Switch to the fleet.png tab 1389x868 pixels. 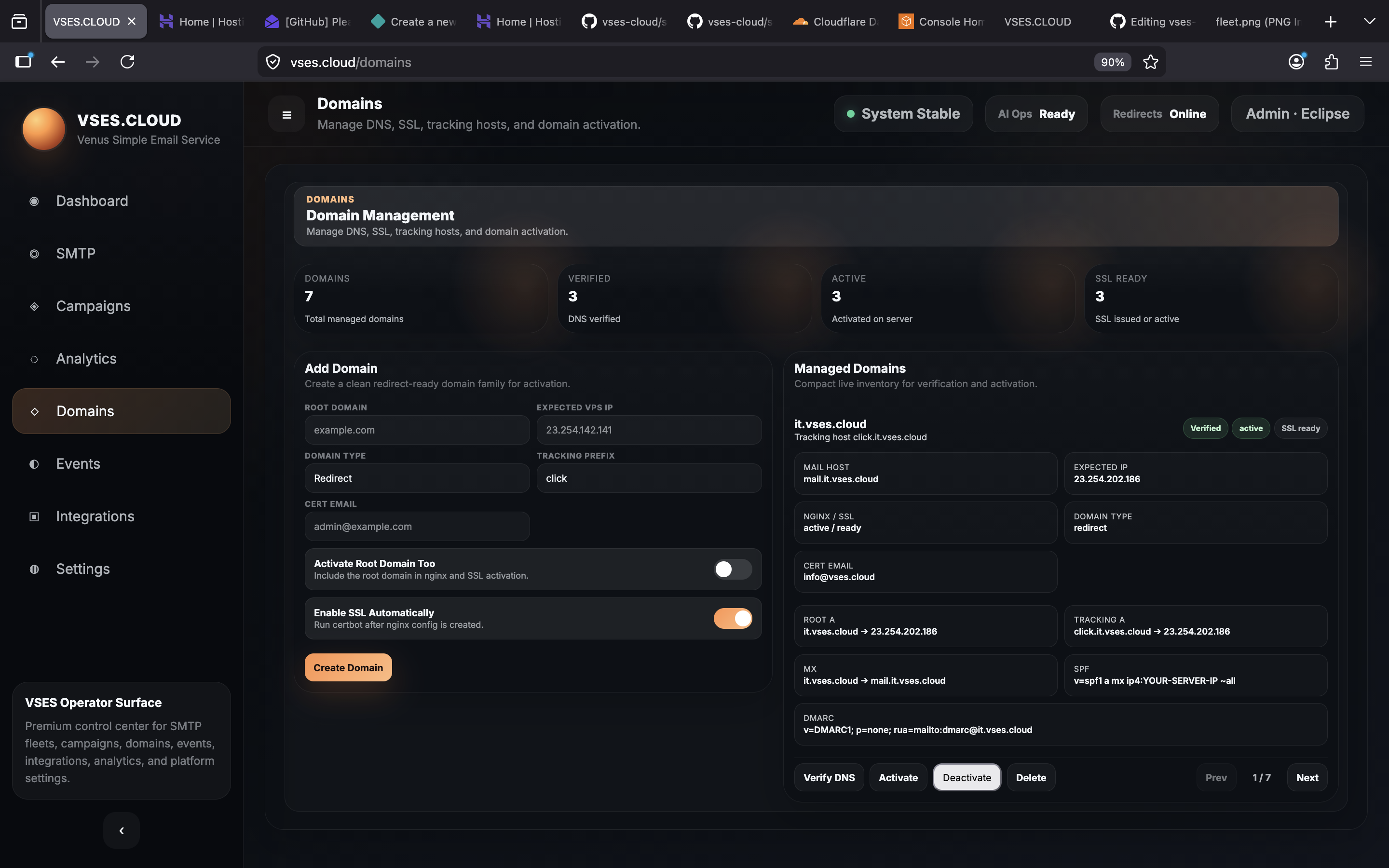[x=1258, y=22]
